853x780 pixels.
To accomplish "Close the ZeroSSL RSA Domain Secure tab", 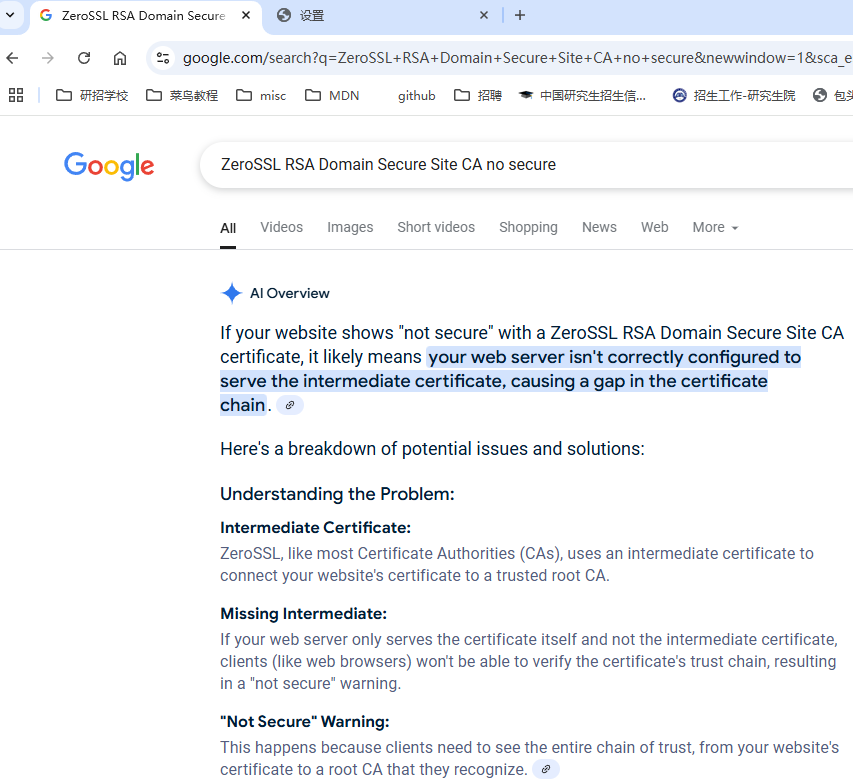I will point(246,15).
